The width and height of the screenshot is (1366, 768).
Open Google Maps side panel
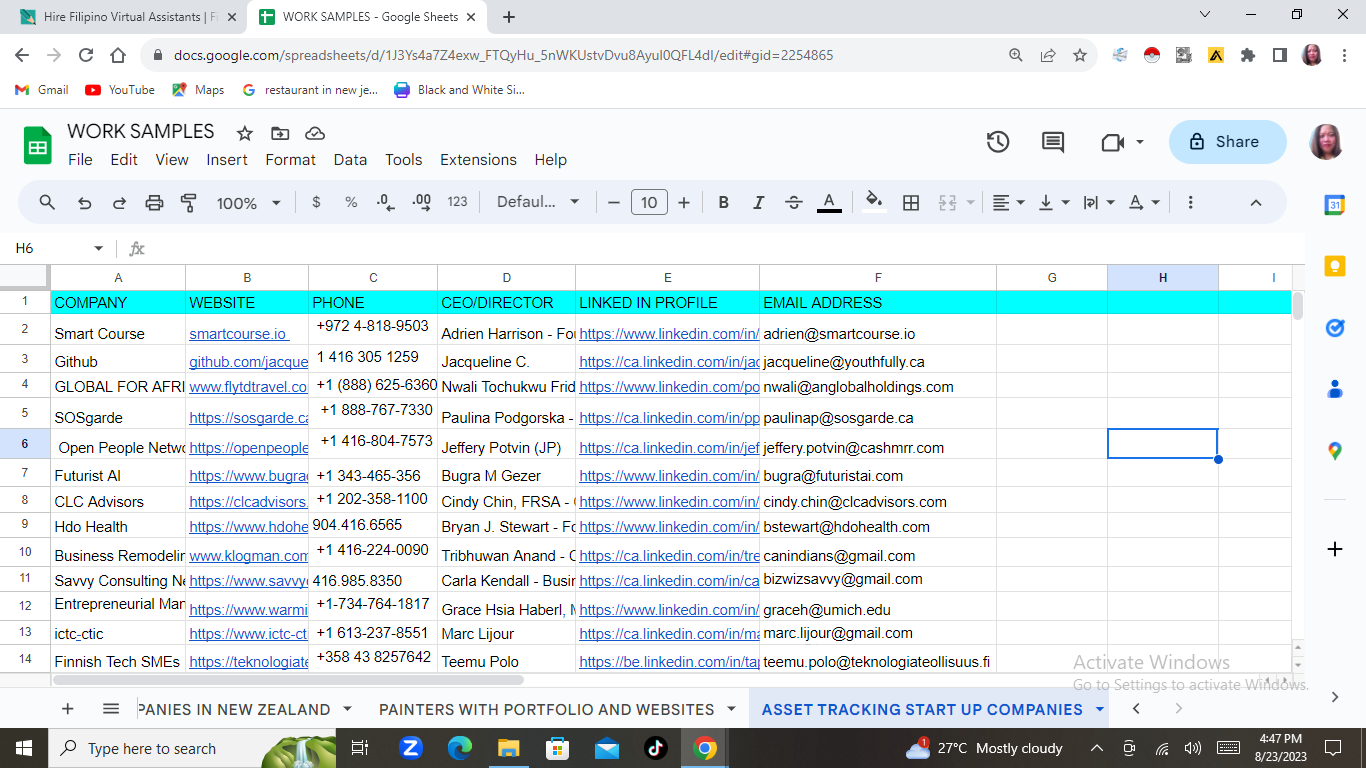click(x=1334, y=452)
